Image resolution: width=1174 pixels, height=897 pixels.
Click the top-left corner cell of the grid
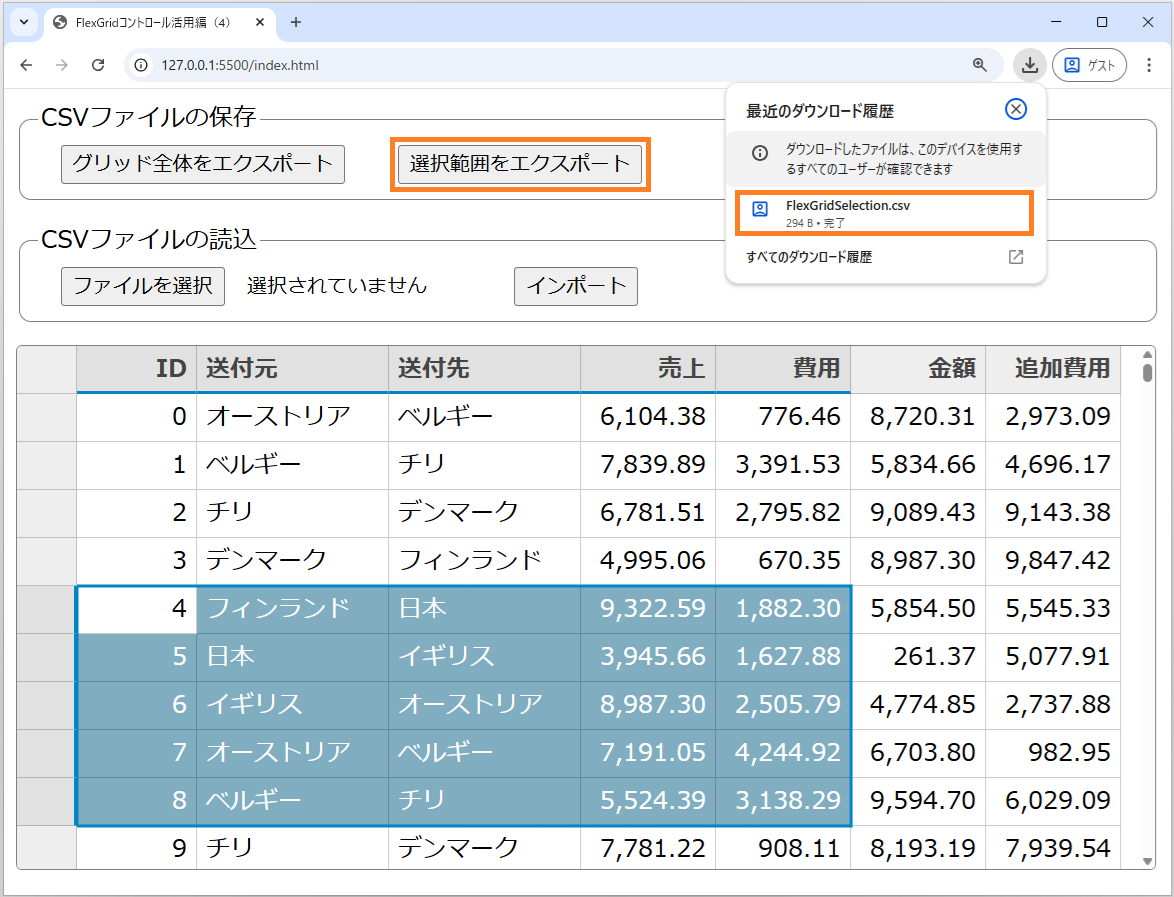coord(46,369)
